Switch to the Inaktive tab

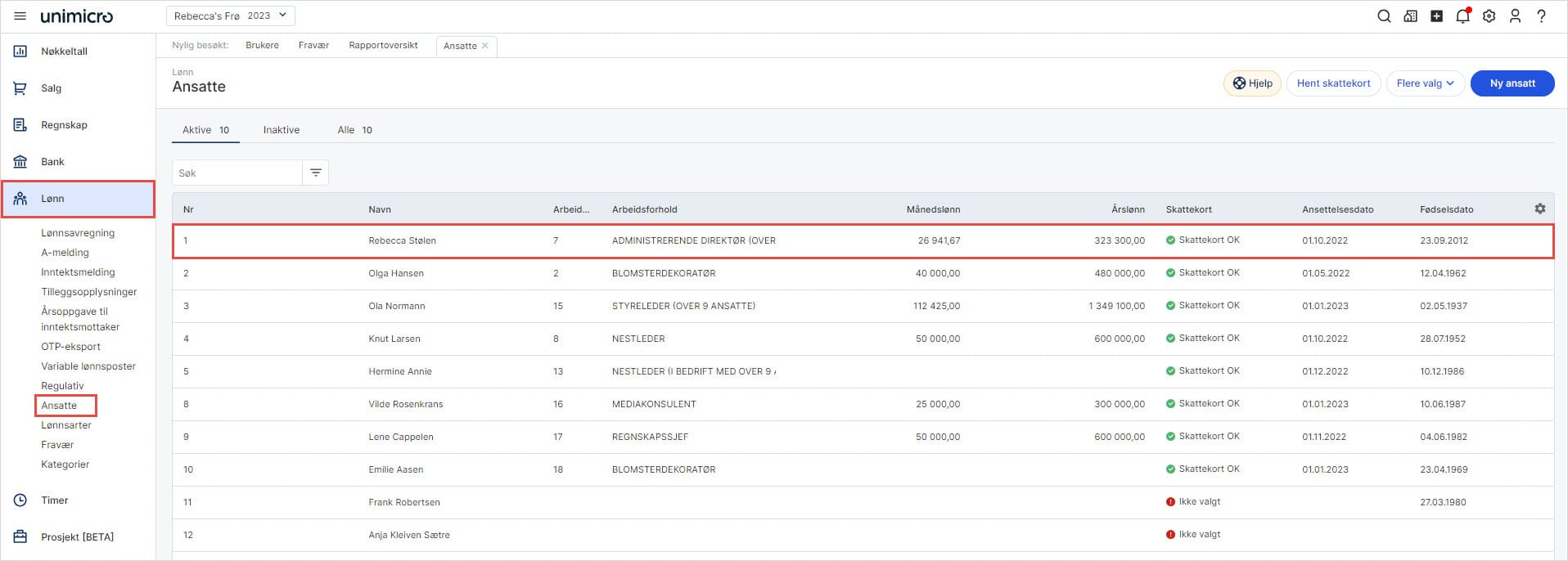click(281, 130)
